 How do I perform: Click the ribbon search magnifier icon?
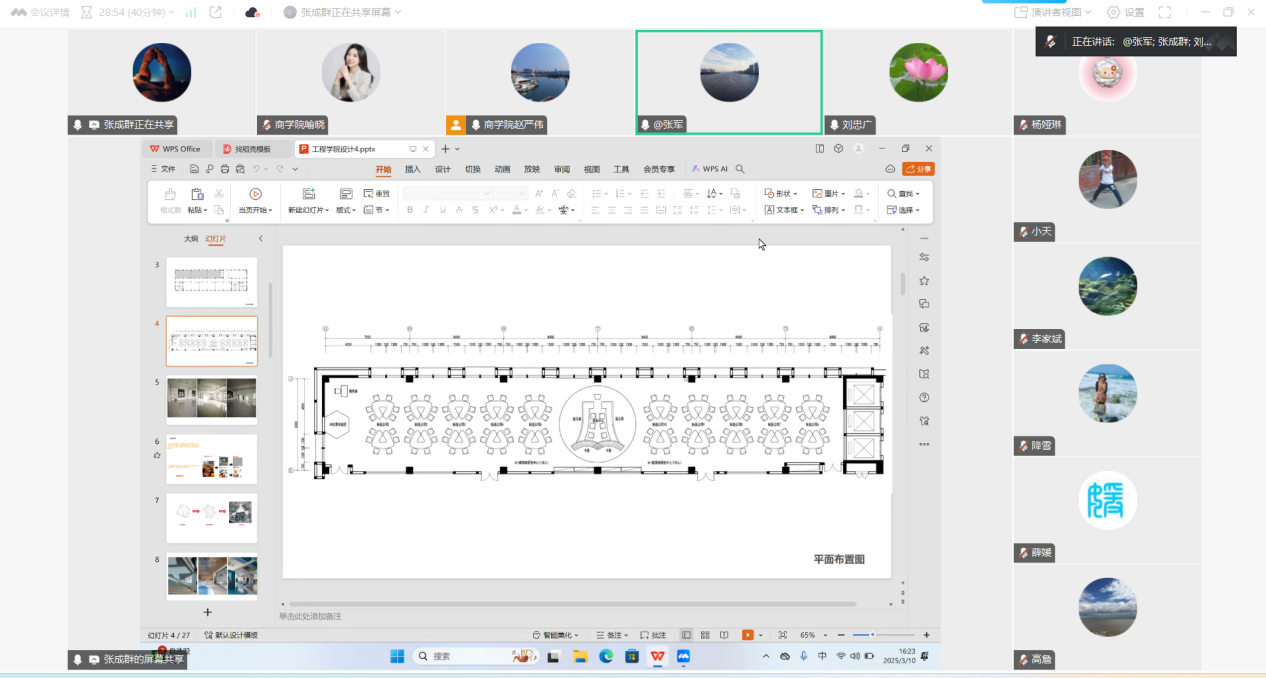pos(740,169)
